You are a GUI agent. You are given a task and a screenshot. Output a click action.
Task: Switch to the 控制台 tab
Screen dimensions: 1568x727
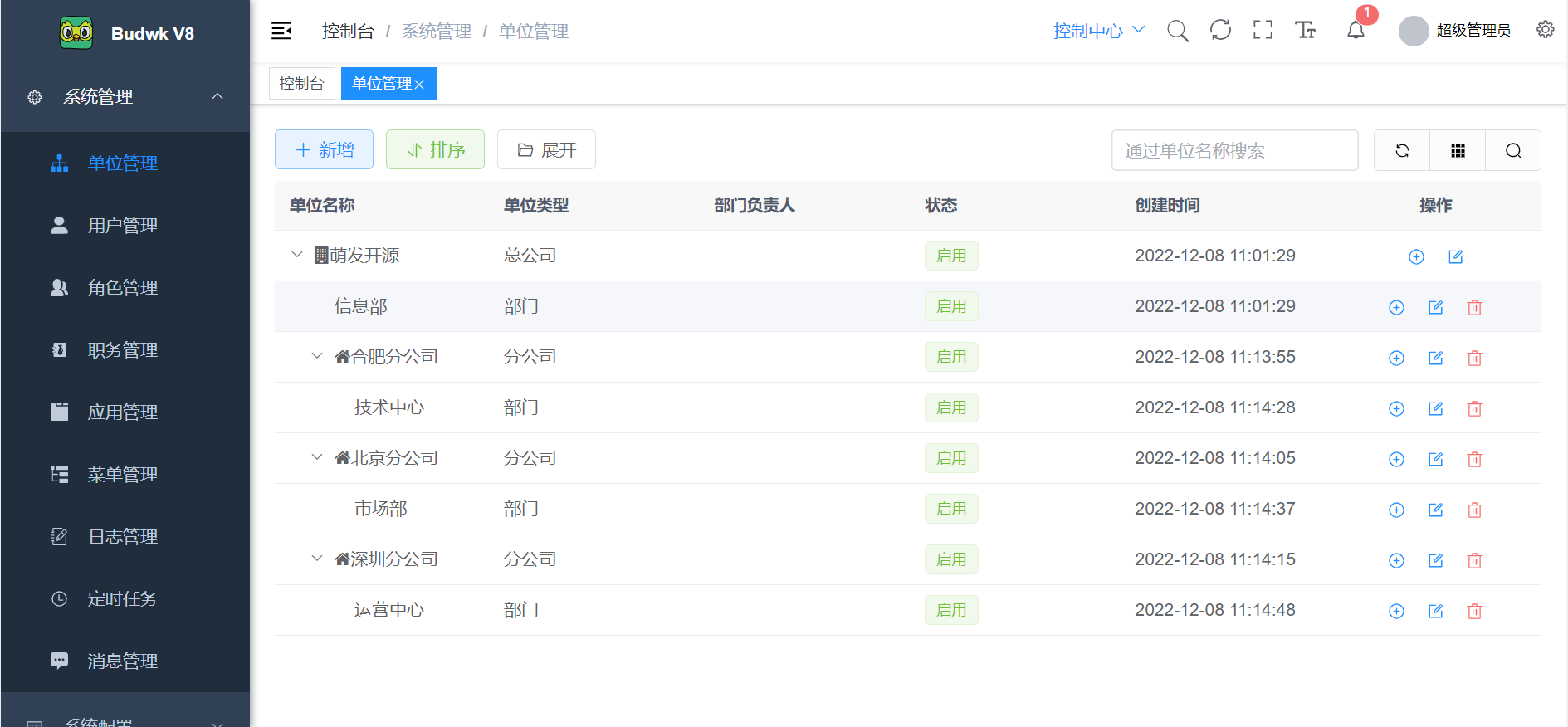tap(301, 84)
